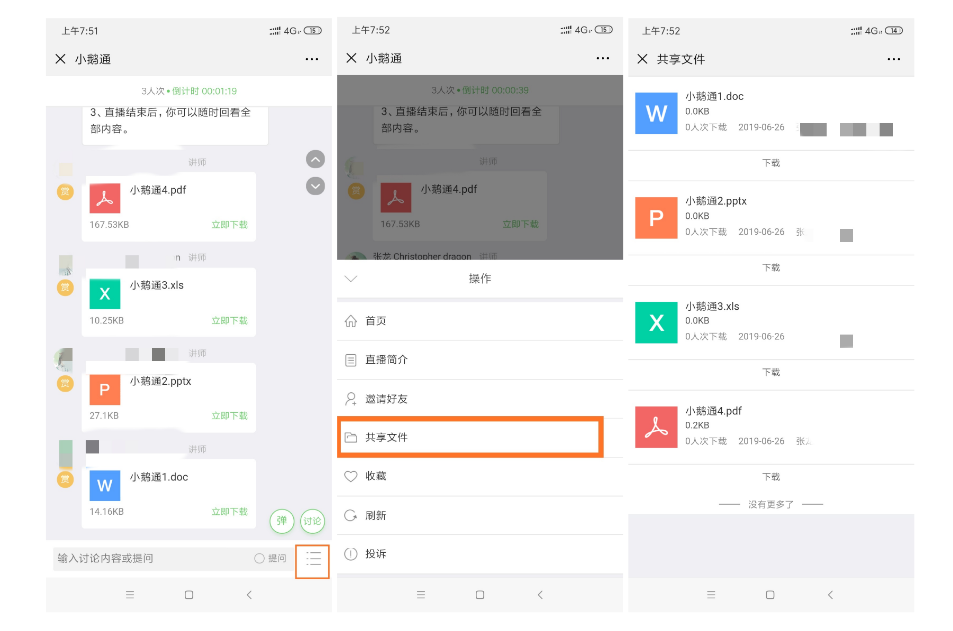953x631 pixels.
Task: Click the 小鹅通1.doc file name in 共享文件
Action: 714,96
